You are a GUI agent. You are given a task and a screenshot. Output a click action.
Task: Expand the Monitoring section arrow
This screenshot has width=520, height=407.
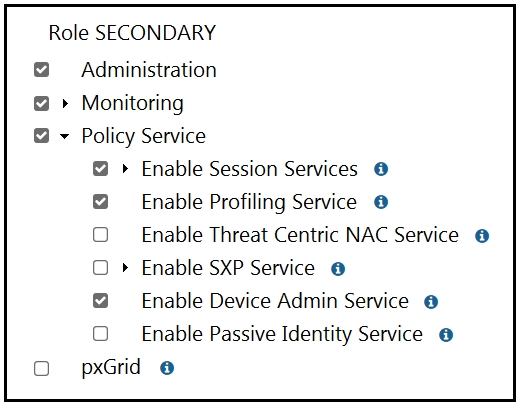point(65,103)
